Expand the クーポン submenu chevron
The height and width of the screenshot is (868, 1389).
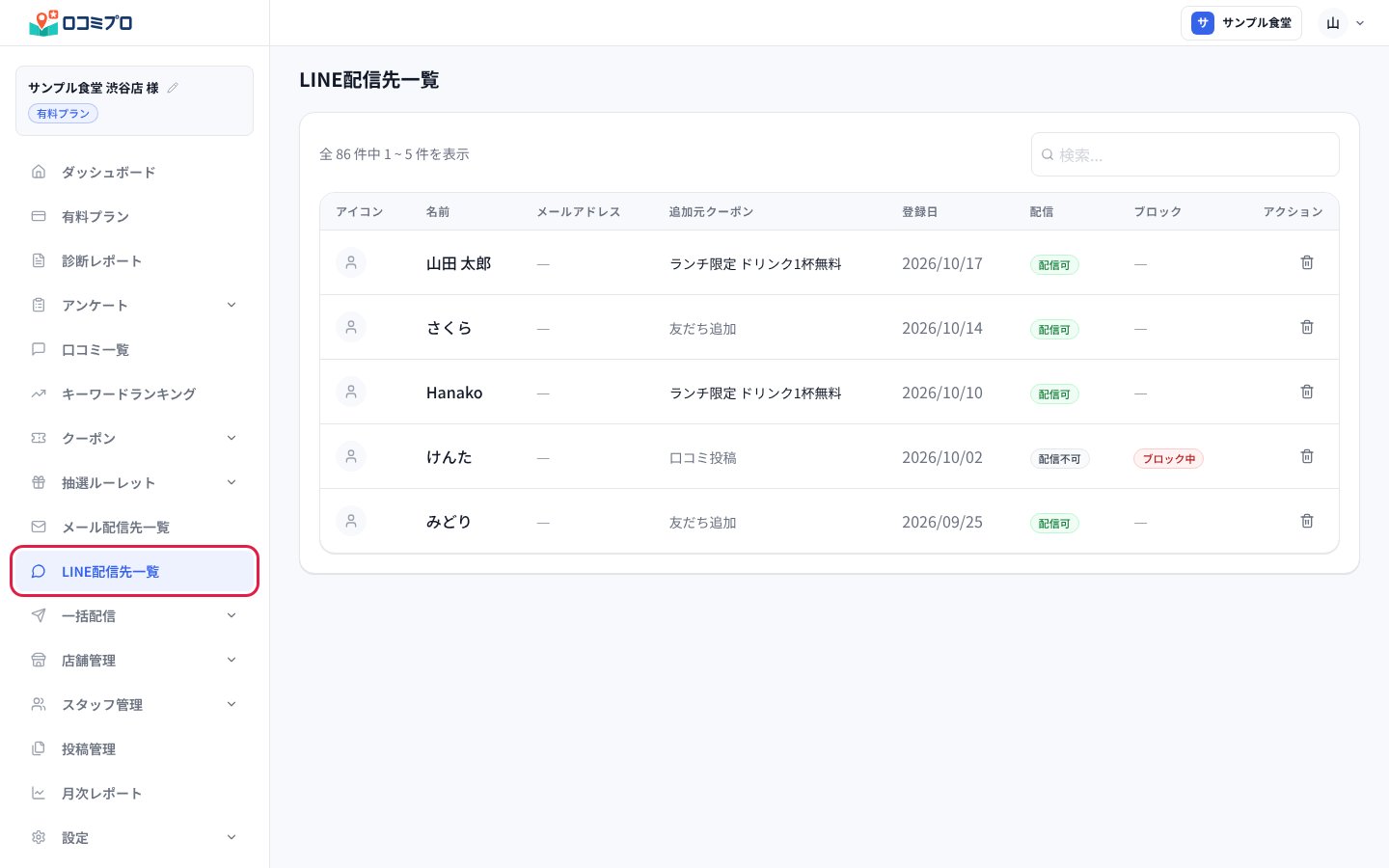point(231,438)
